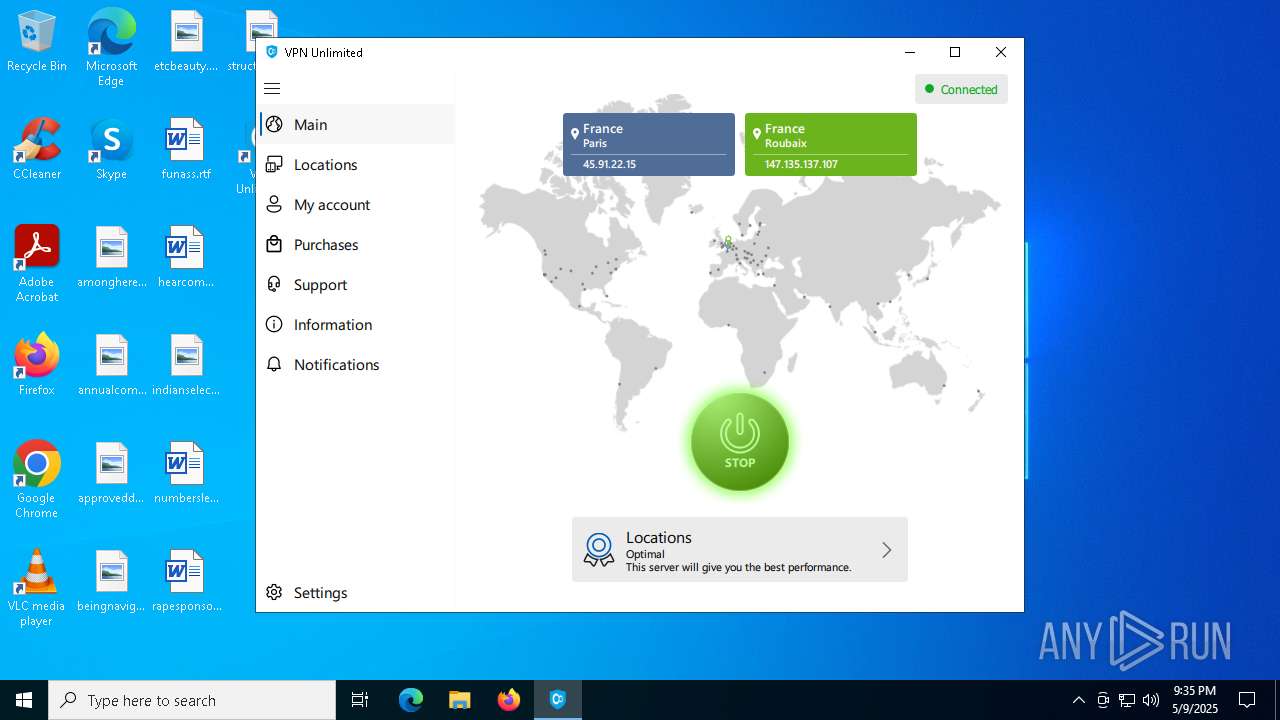
Task: Select the funass.rtf desktop file
Action: click(186, 149)
